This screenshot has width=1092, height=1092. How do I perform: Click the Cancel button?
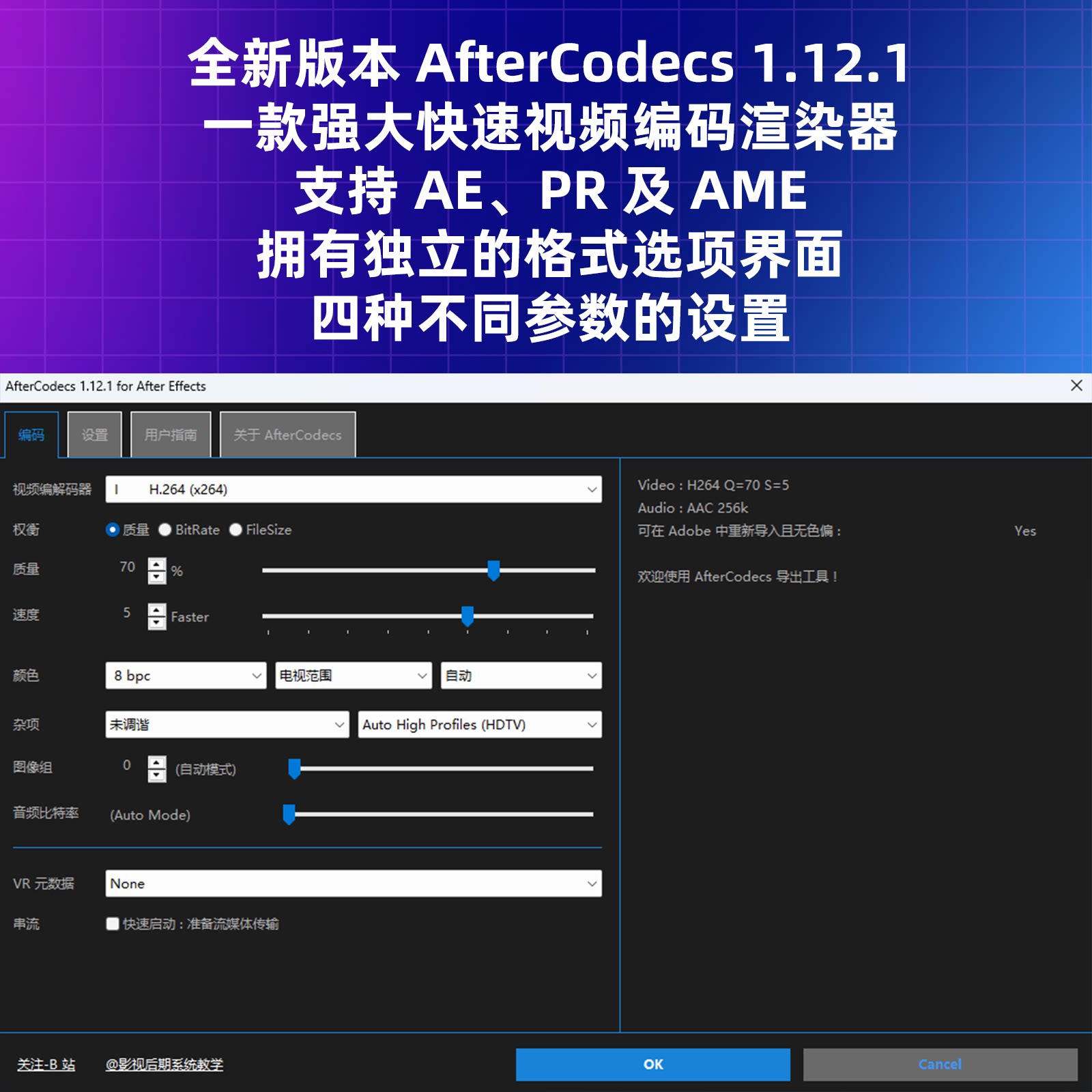pyautogui.click(x=940, y=1065)
